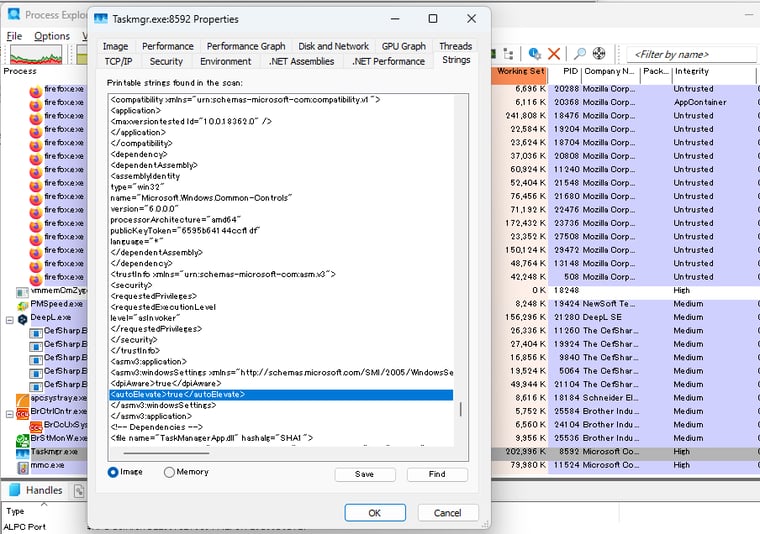
Task: Close the Taskmgr Properties dialog
Action: (x=471, y=19)
